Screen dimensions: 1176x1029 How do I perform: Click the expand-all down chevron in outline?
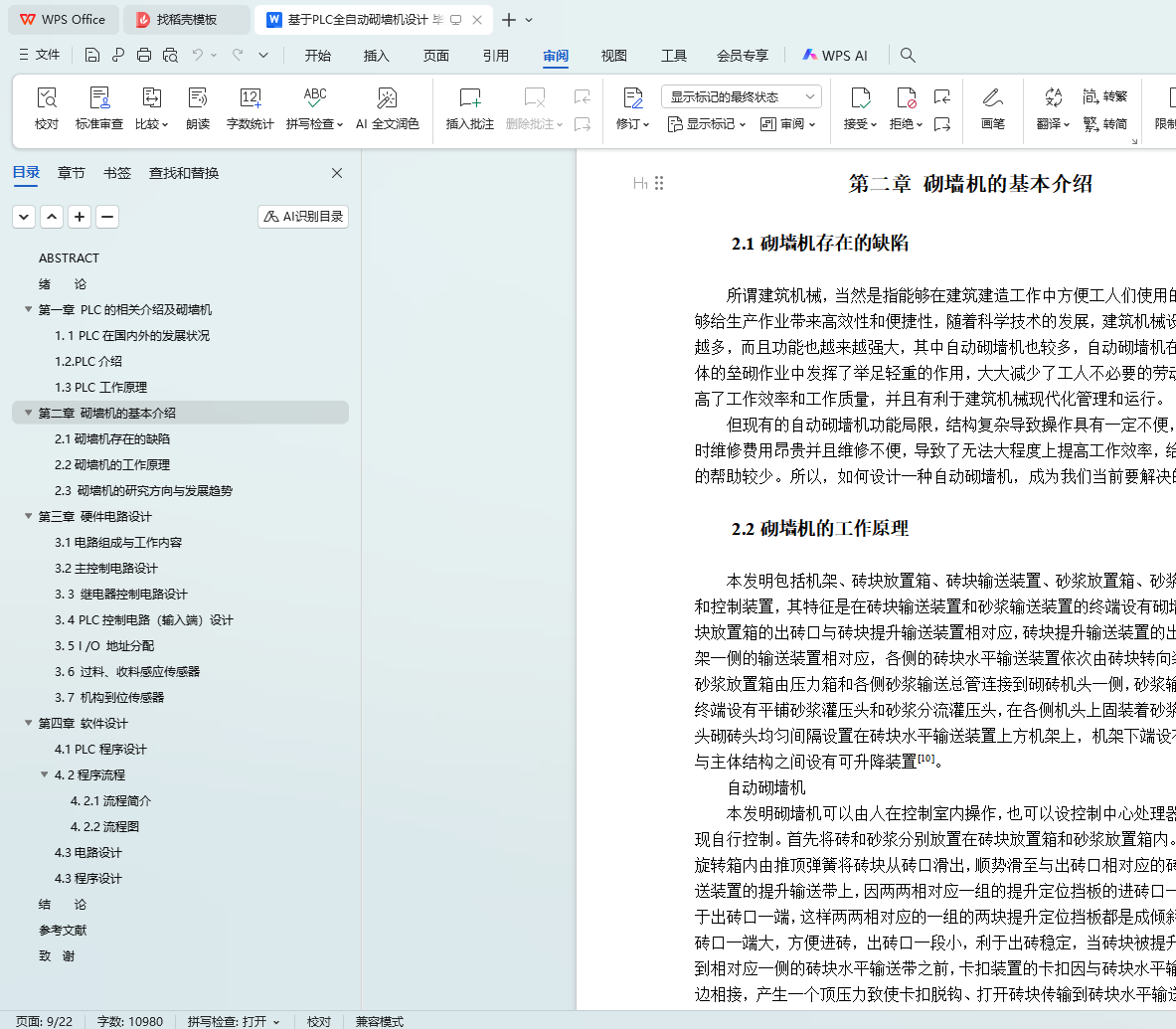[24, 217]
